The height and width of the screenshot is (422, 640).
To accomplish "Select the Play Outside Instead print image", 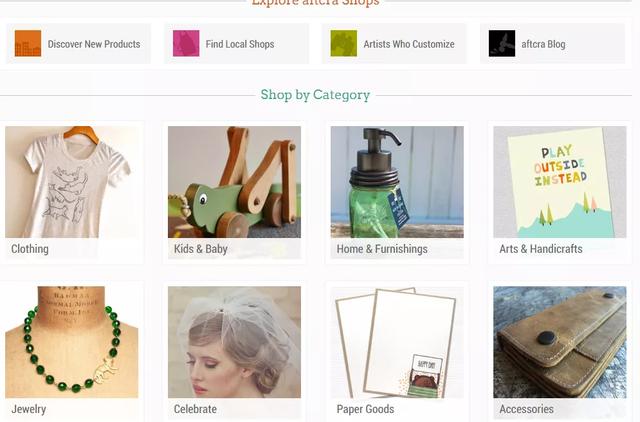I will tap(560, 182).
